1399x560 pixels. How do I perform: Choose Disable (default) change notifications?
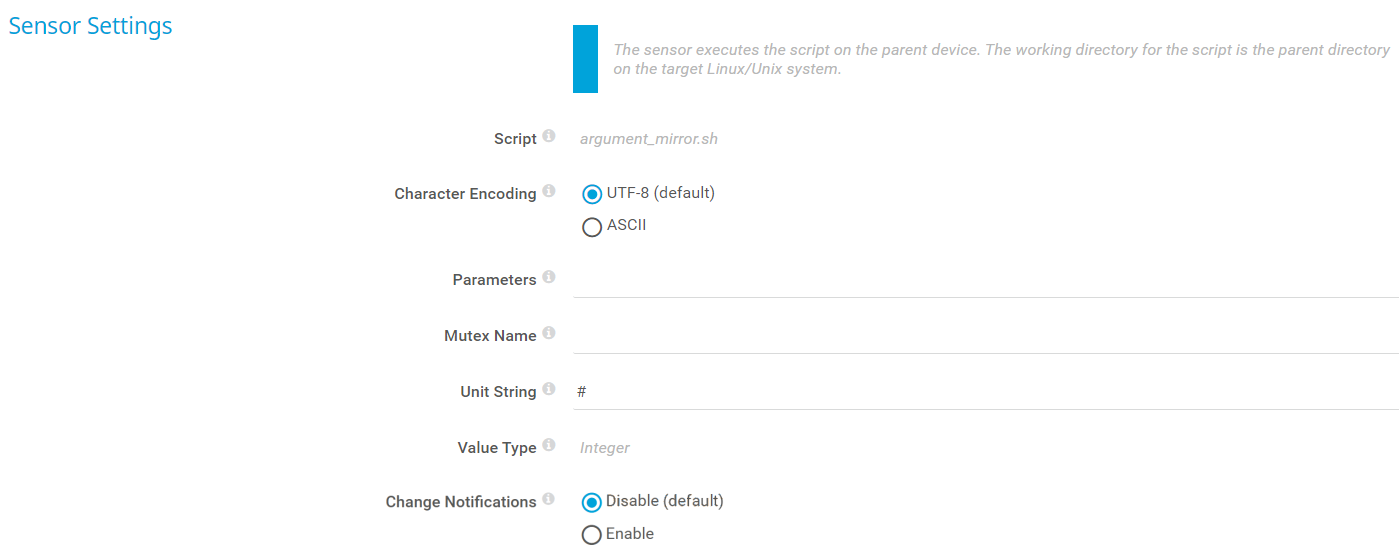tap(592, 502)
